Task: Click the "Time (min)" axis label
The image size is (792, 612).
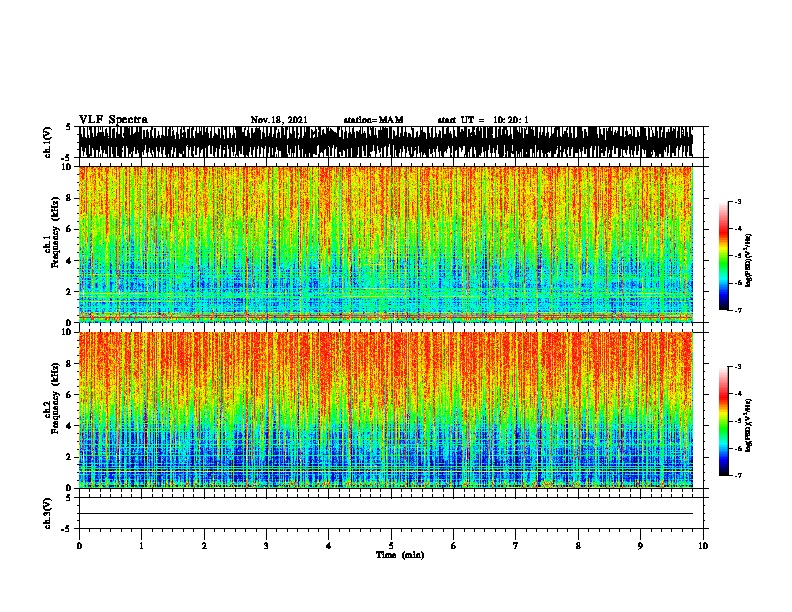Action: (400, 555)
